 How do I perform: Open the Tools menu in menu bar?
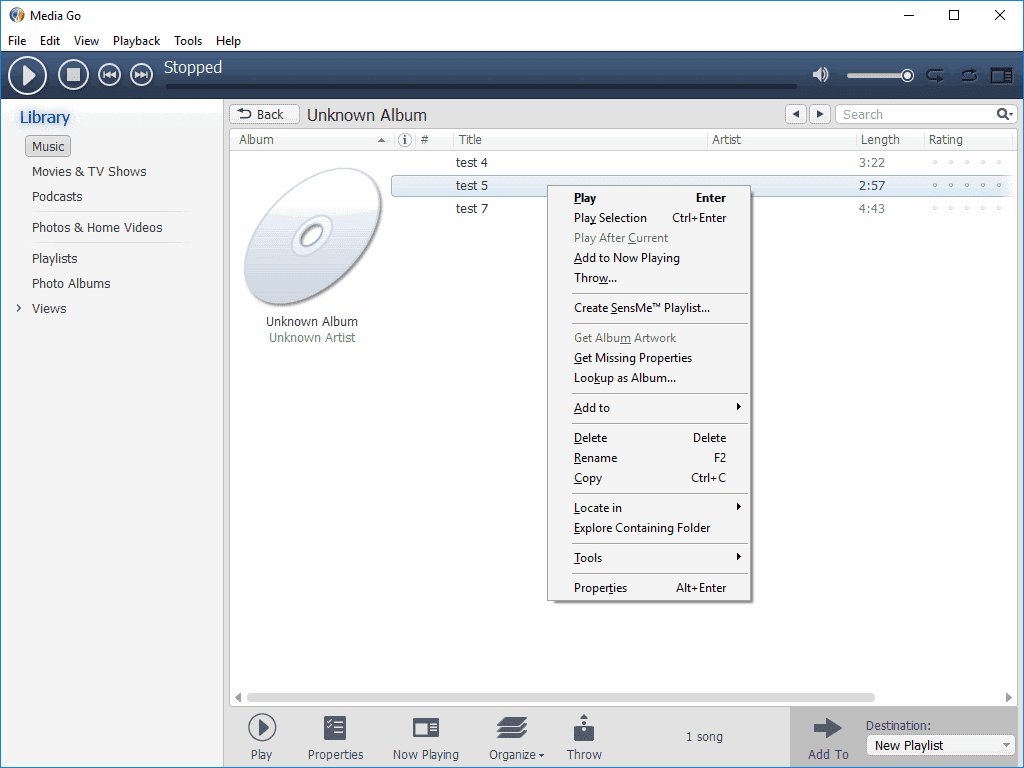coord(187,40)
